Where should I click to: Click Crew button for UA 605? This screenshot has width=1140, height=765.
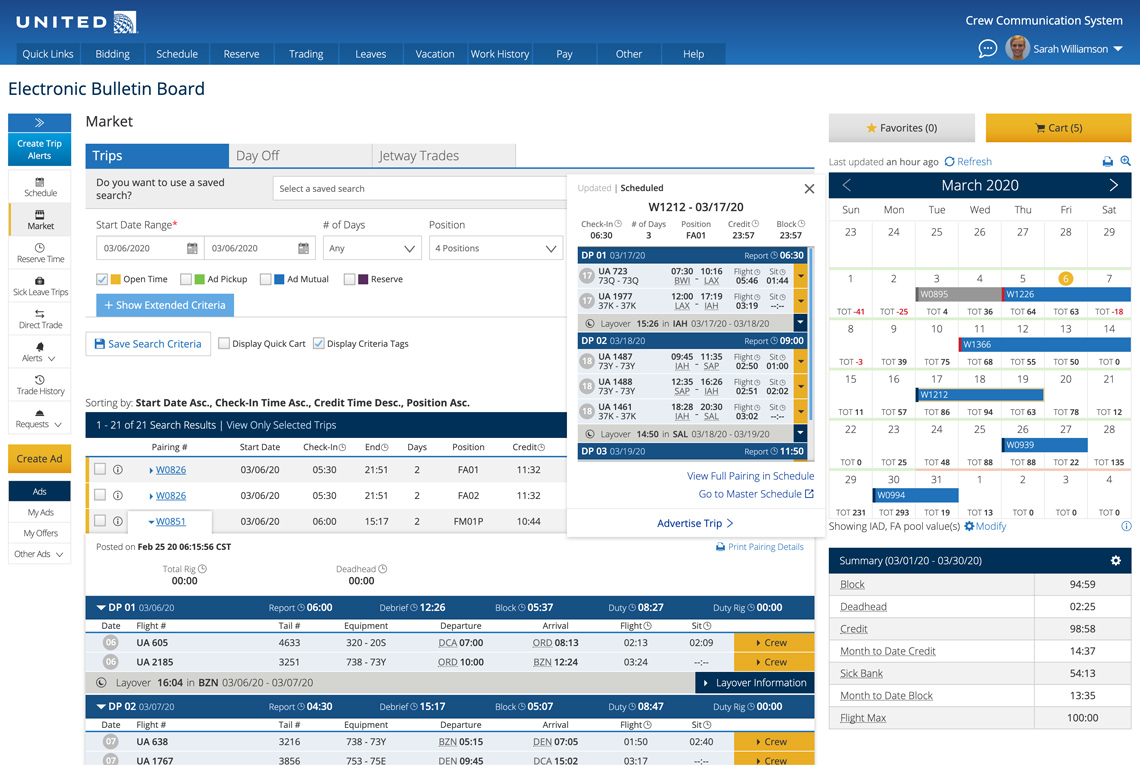[x=774, y=643]
